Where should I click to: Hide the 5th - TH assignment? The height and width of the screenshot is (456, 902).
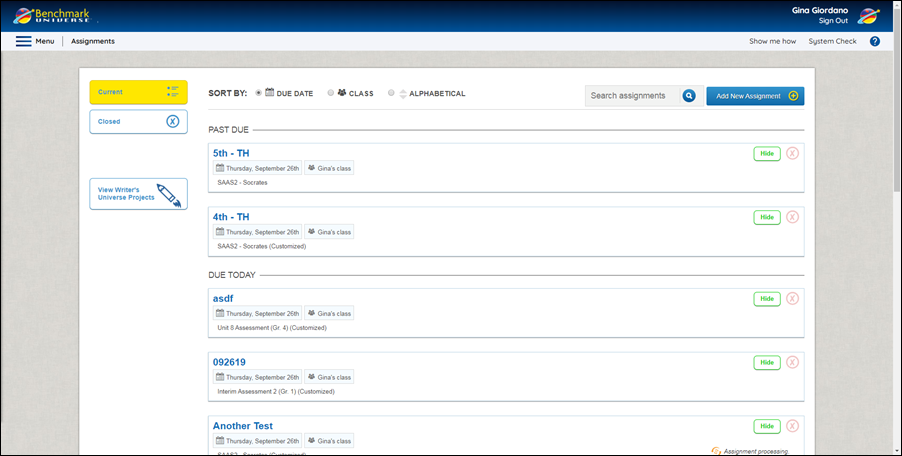click(x=767, y=154)
